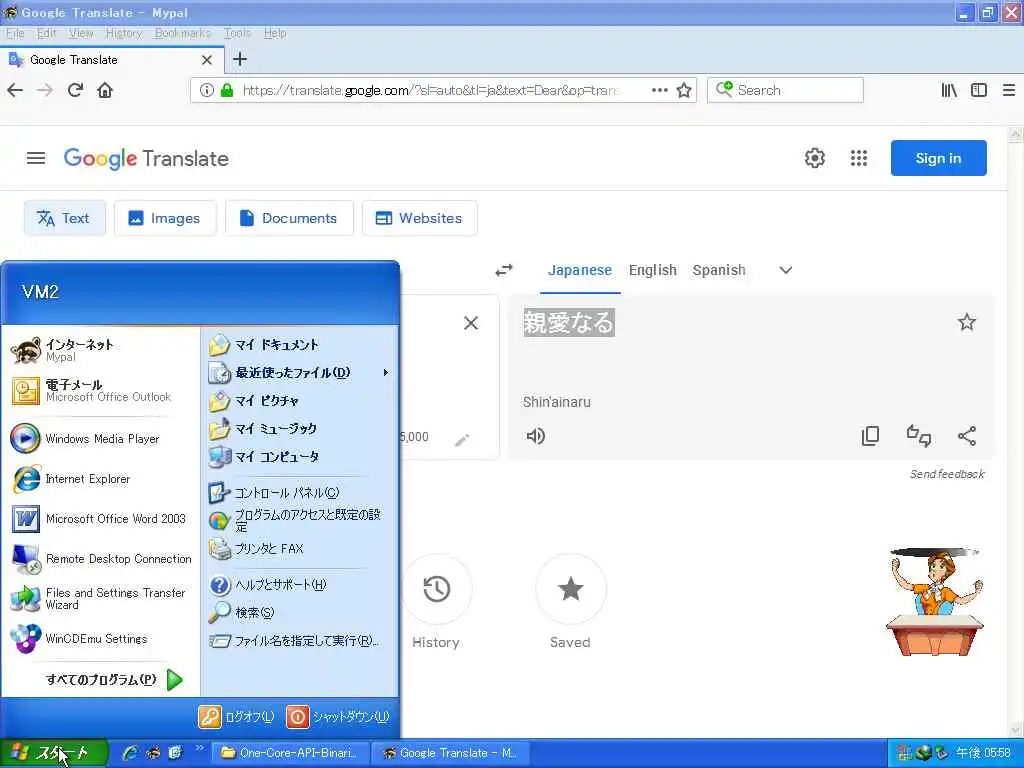Viewport: 1024px width, 768px height.
Task: Open 検索 from Start menu
Action: click(x=299, y=613)
